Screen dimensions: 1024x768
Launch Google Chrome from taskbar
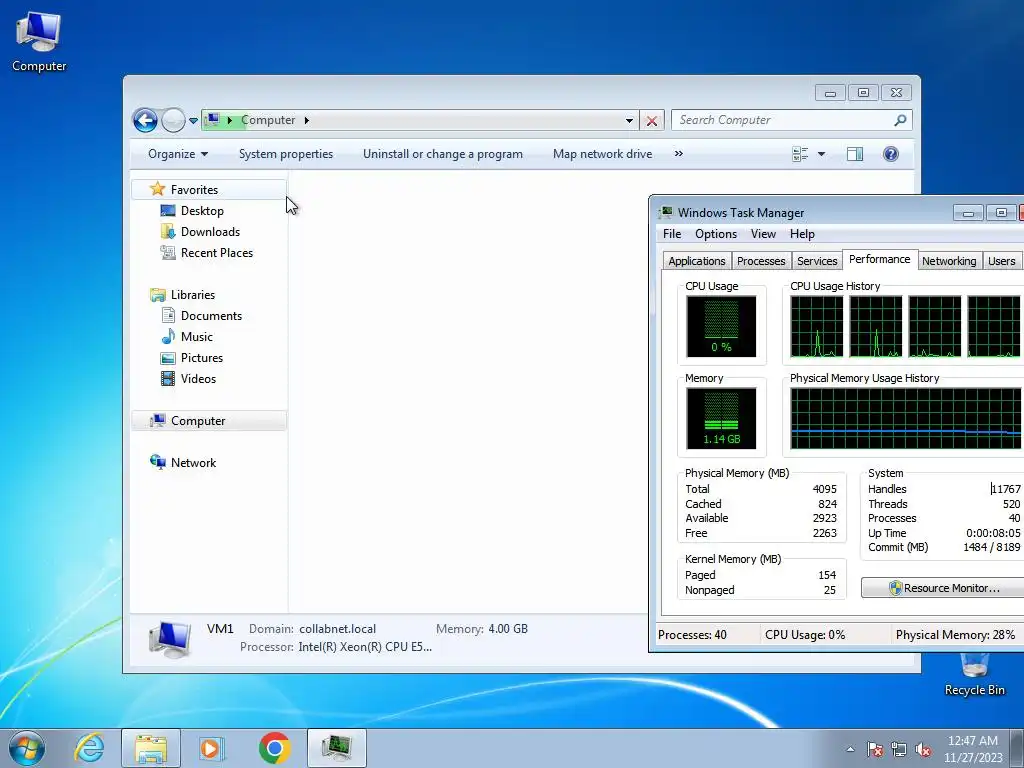(x=274, y=748)
